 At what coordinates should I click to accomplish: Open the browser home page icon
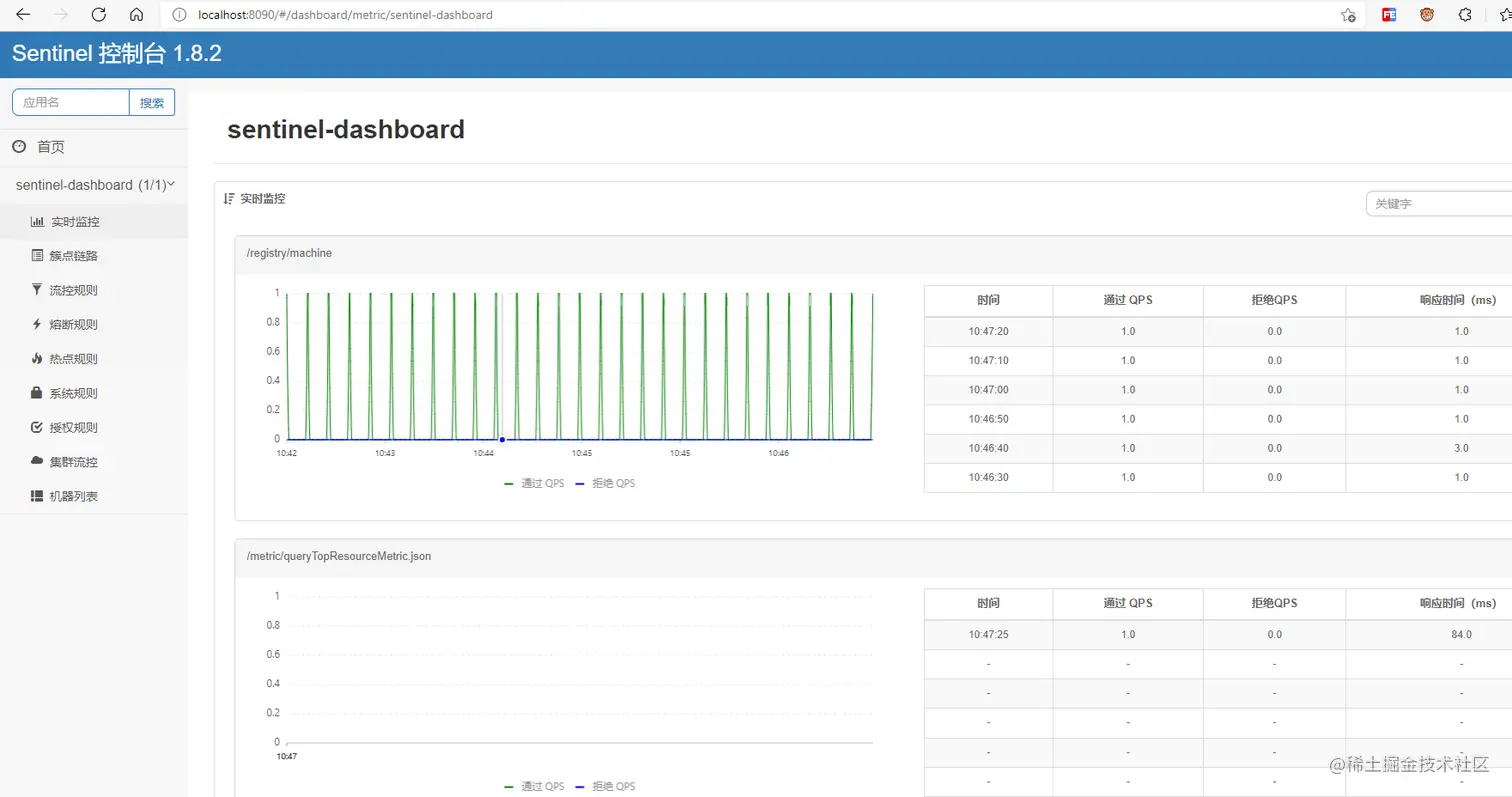(136, 15)
